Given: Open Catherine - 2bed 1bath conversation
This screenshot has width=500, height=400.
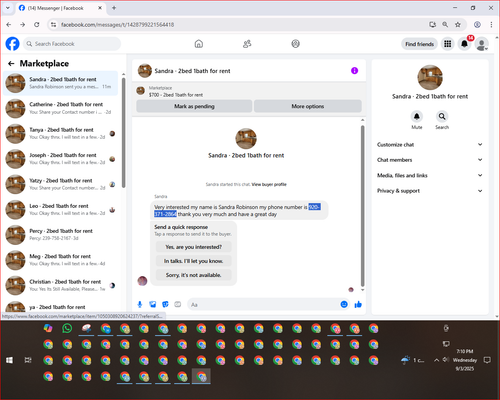Looking at the screenshot, I should [x=61, y=108].
